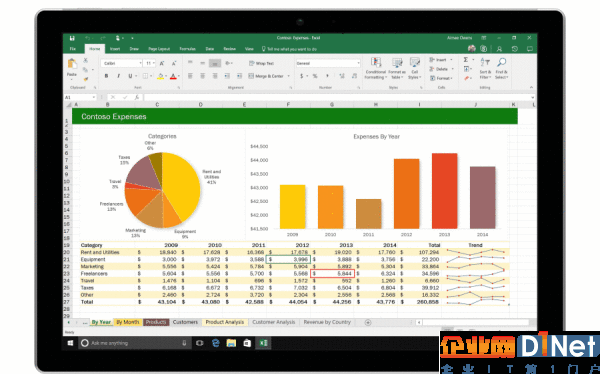Toggle Wrap Text
The width and height of the screenshot is (600, 374).
point(261,63)
